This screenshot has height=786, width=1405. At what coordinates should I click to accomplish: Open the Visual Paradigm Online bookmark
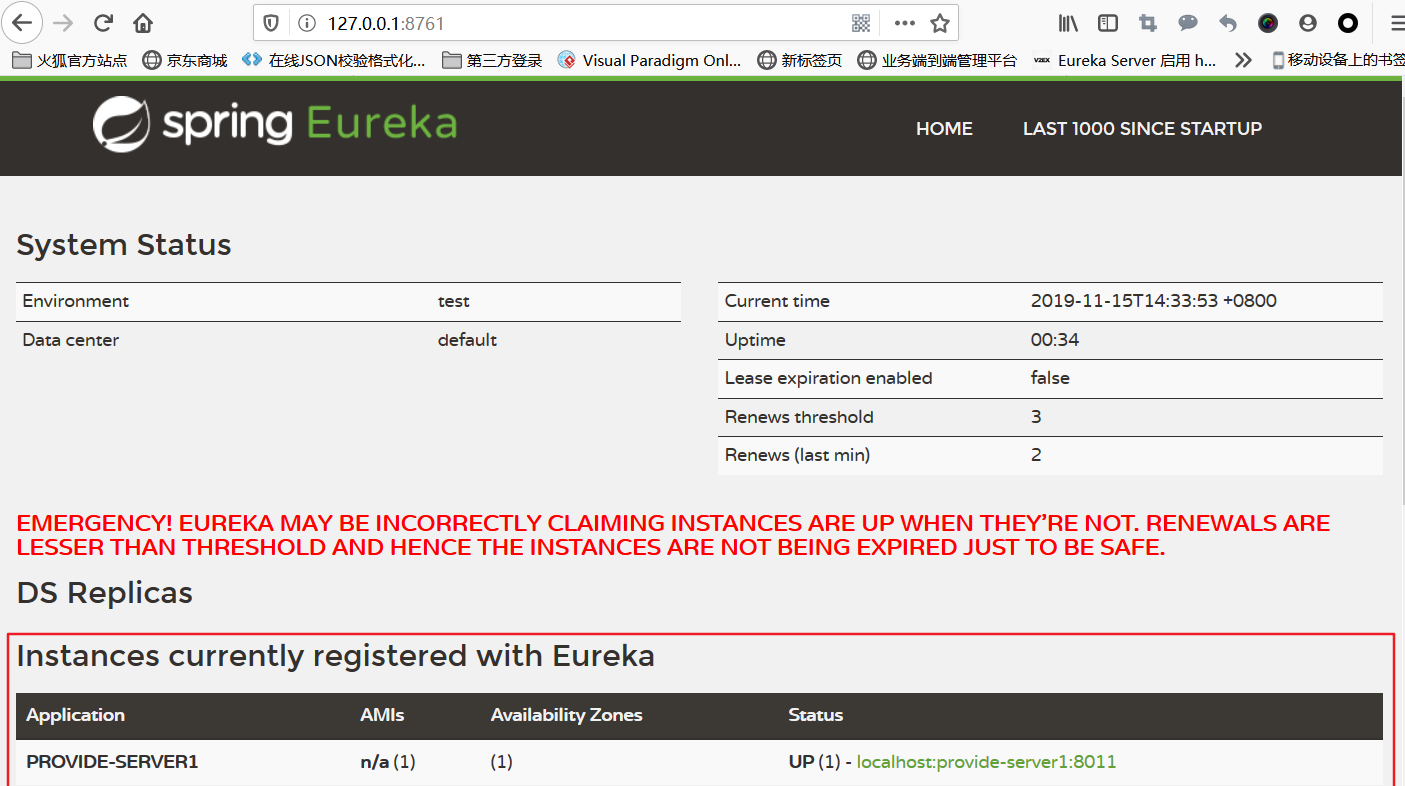[x=650, y=60]
